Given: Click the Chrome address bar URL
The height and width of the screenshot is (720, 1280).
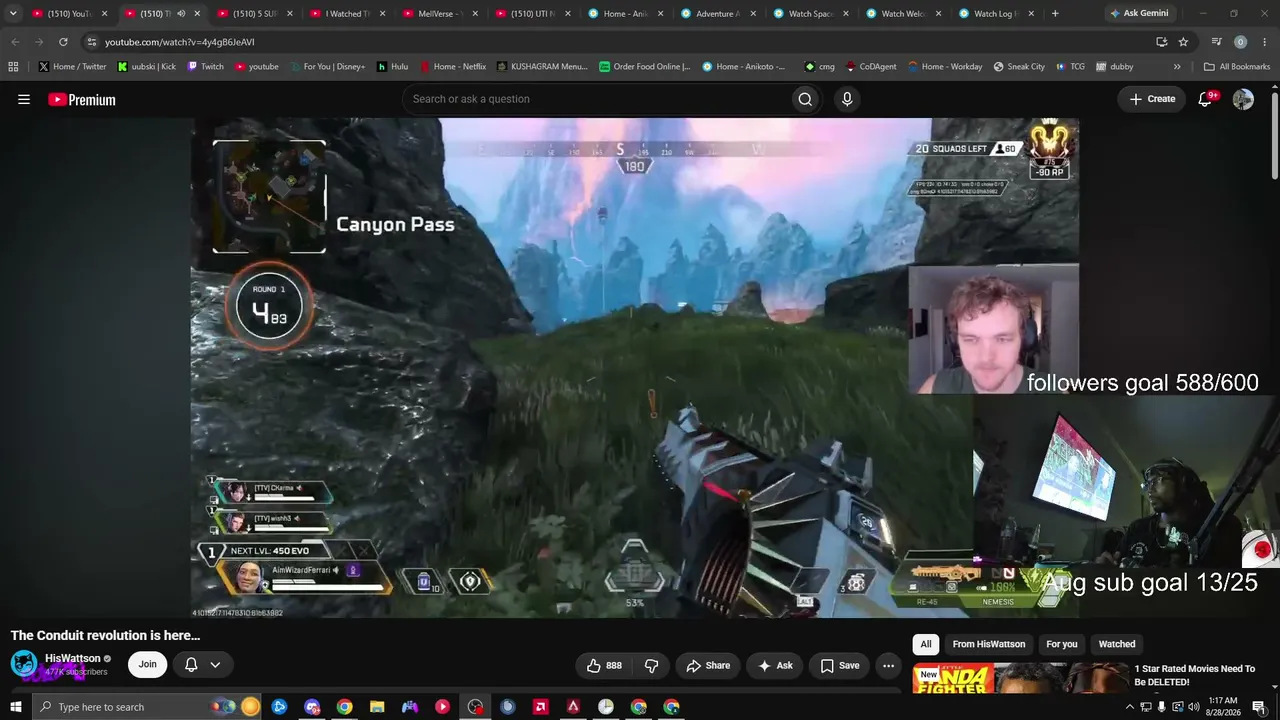Looking at the screenshot, I should (x=180, y=42).
